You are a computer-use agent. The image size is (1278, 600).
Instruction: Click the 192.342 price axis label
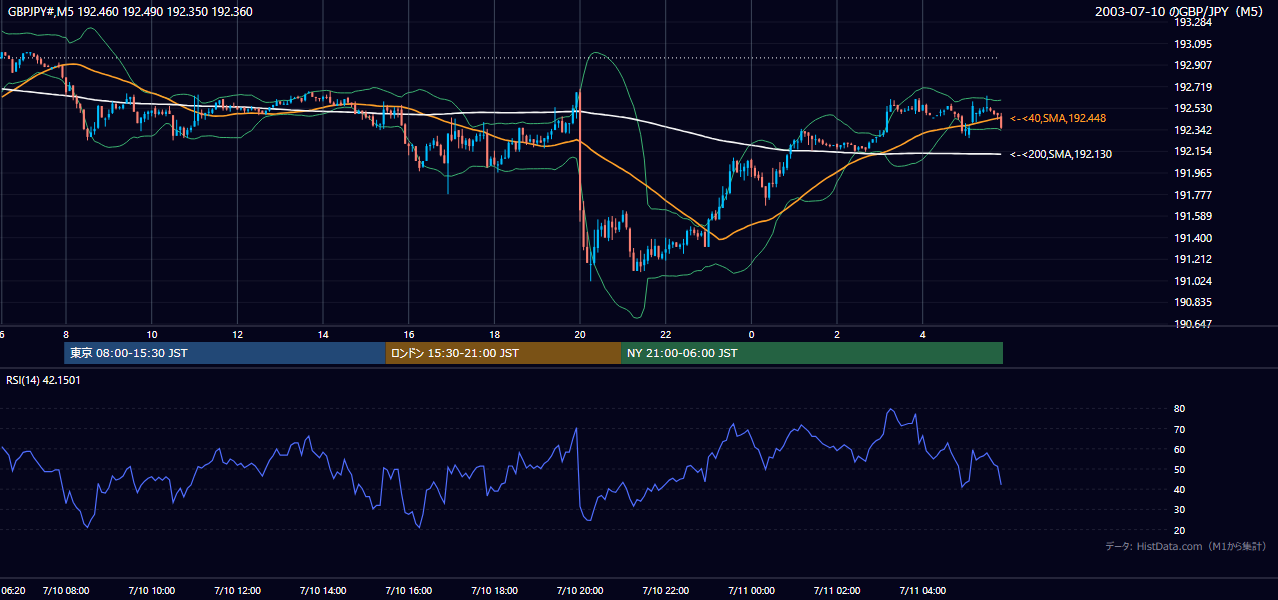pos(1192,130)
